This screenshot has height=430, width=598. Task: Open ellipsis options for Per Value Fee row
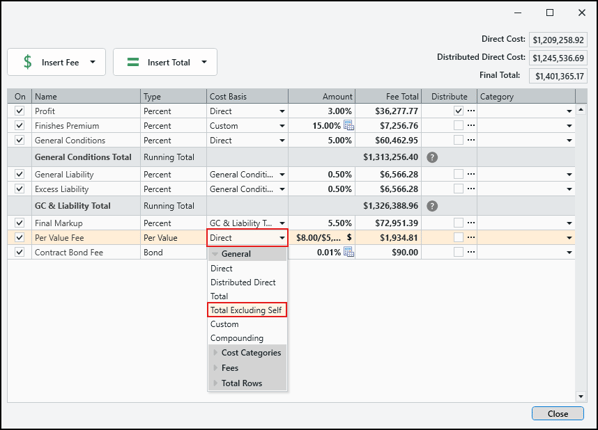tap(471, 238)
